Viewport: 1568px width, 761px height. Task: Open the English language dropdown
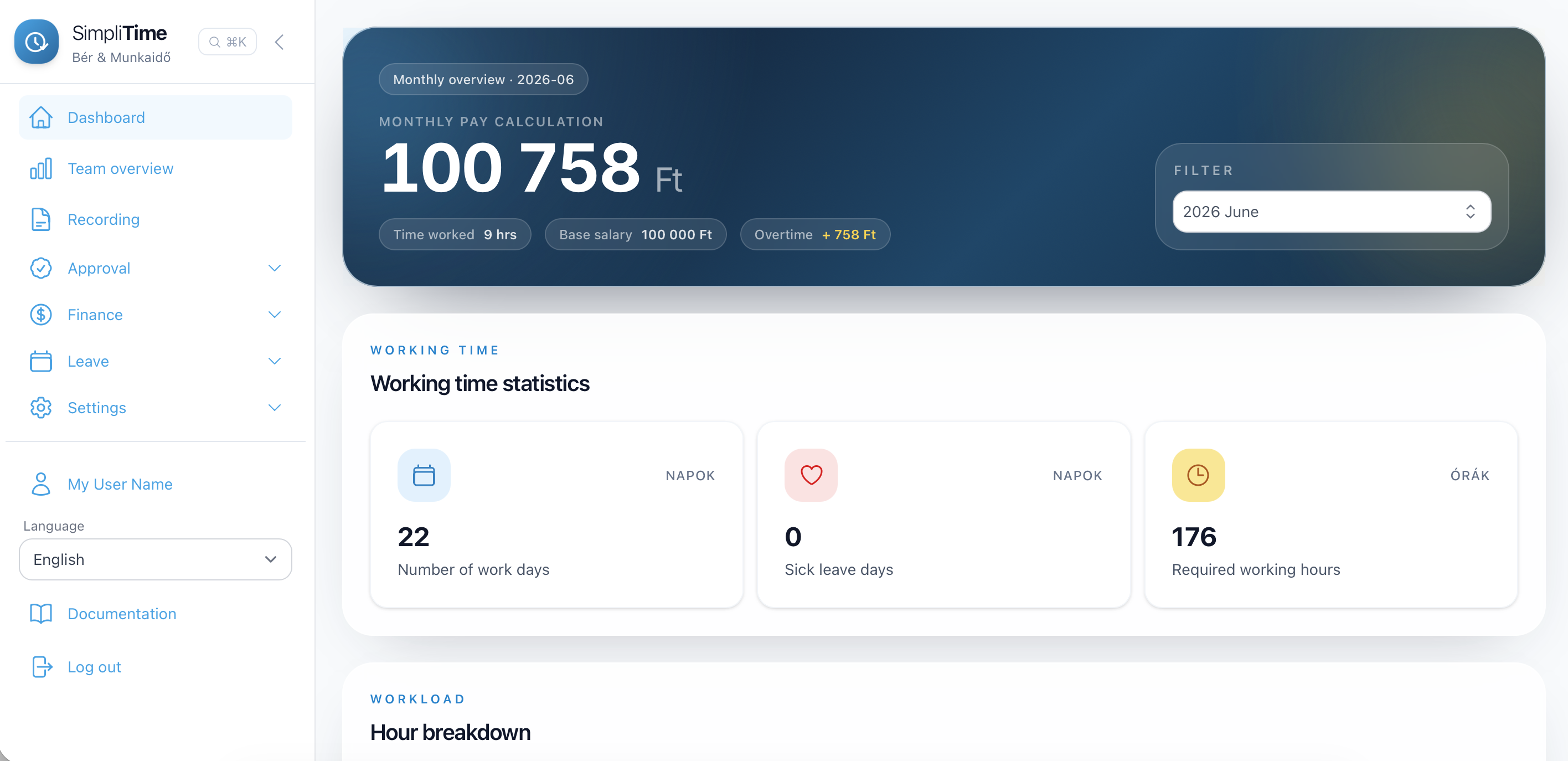pos(155,559)
